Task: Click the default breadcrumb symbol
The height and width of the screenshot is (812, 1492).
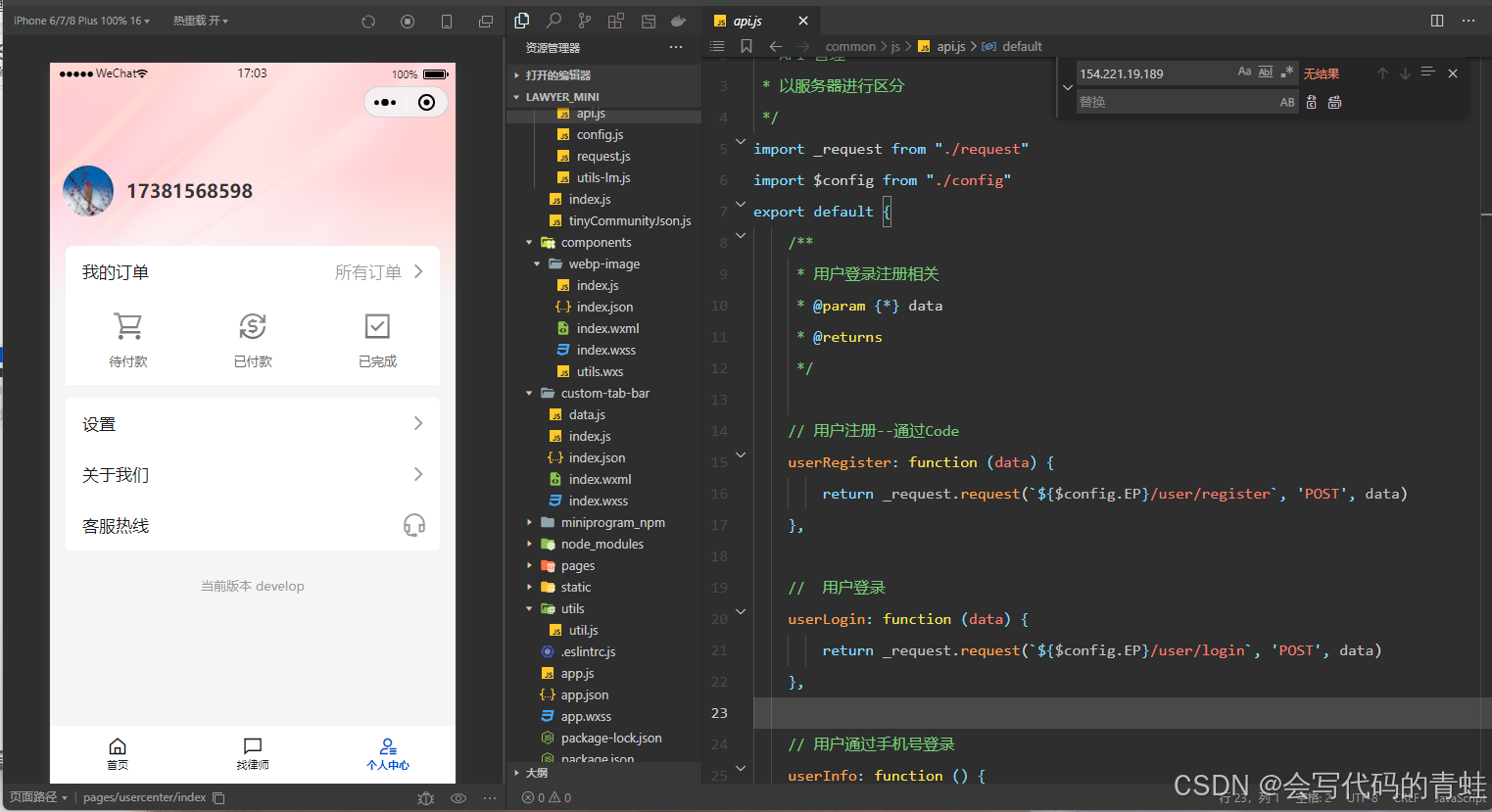Action: click(1022, 46)
